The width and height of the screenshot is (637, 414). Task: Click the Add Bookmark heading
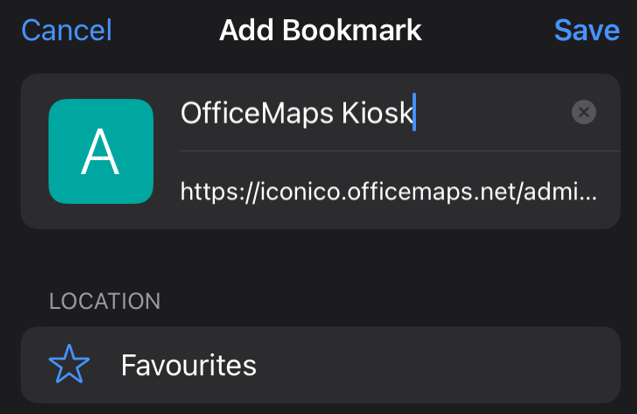[x=320, y=30]
